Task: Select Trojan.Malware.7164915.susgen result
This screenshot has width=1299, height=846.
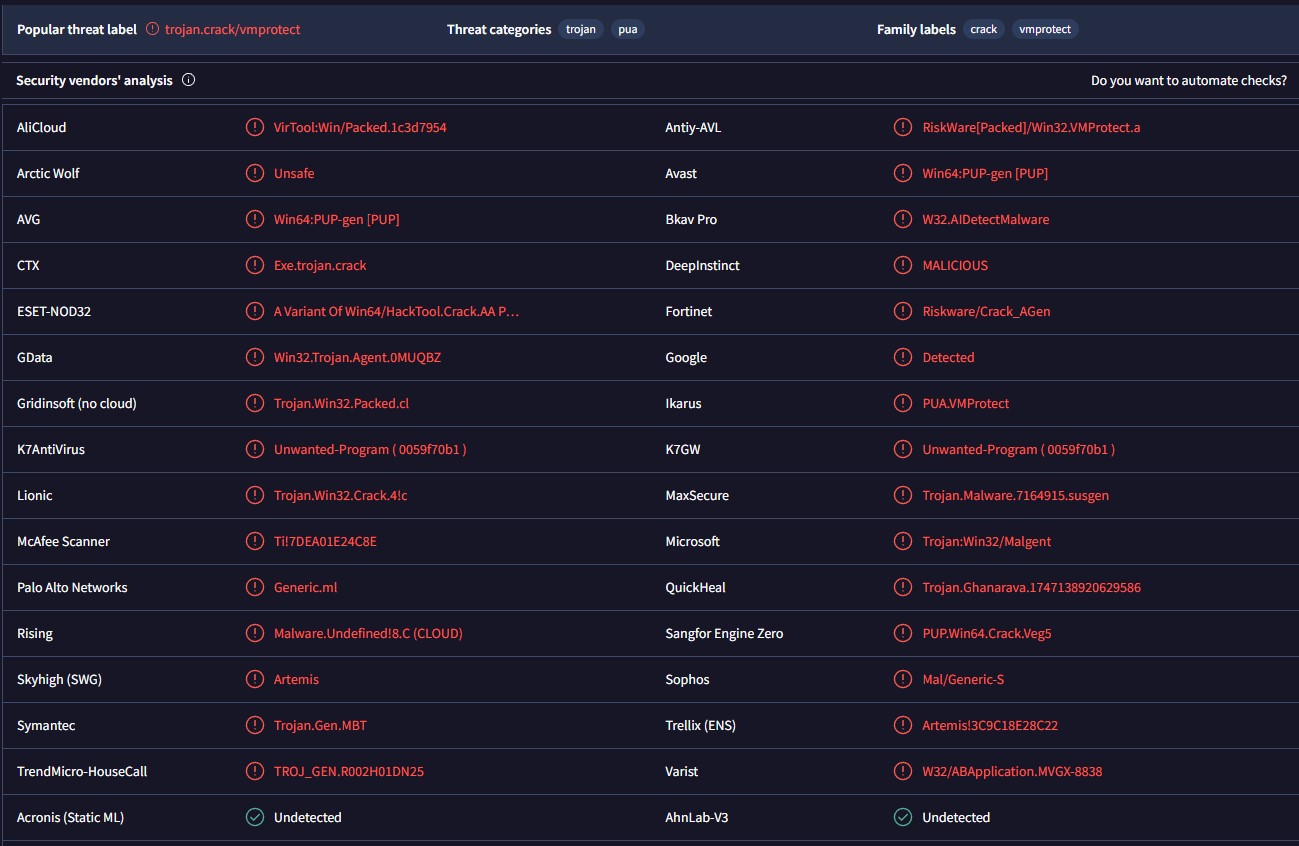Action: [x=1015, y=495]
